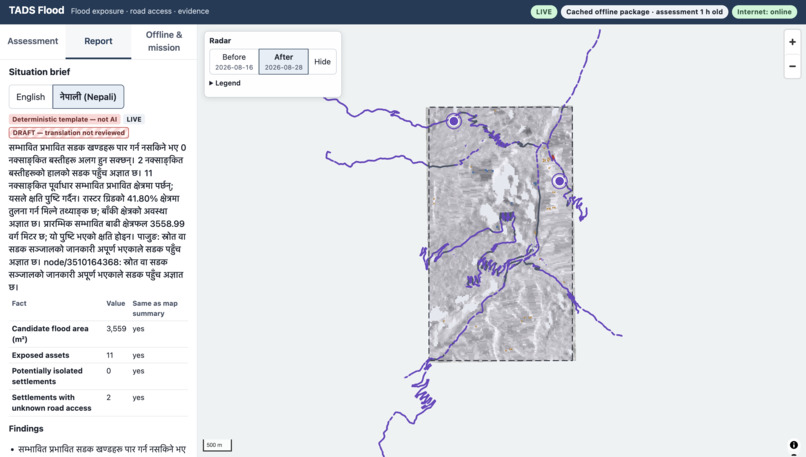Click the DRAFT translation not reviewed badge

tap(69, 133)
